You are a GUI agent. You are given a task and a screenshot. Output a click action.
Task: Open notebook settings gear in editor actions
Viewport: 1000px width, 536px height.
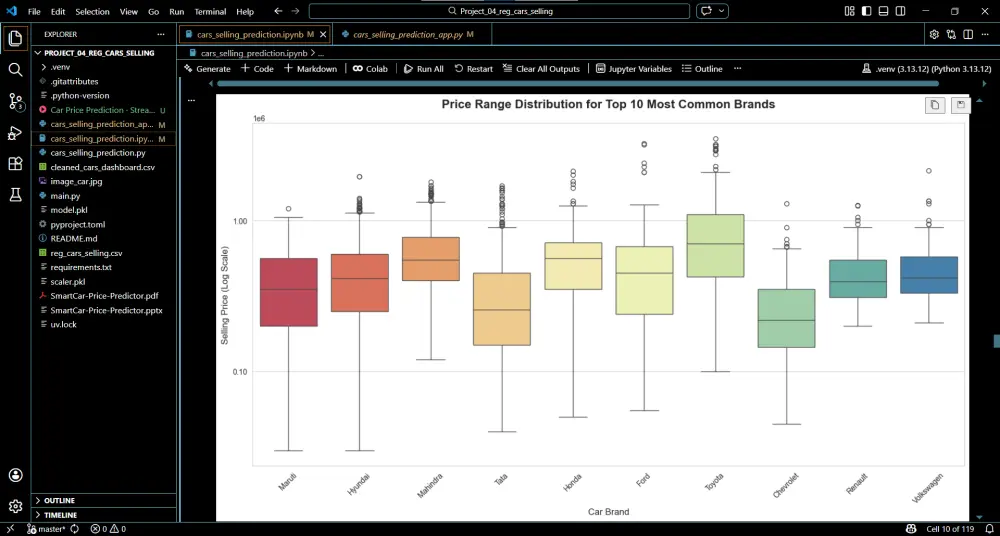(x=934, y=34)
